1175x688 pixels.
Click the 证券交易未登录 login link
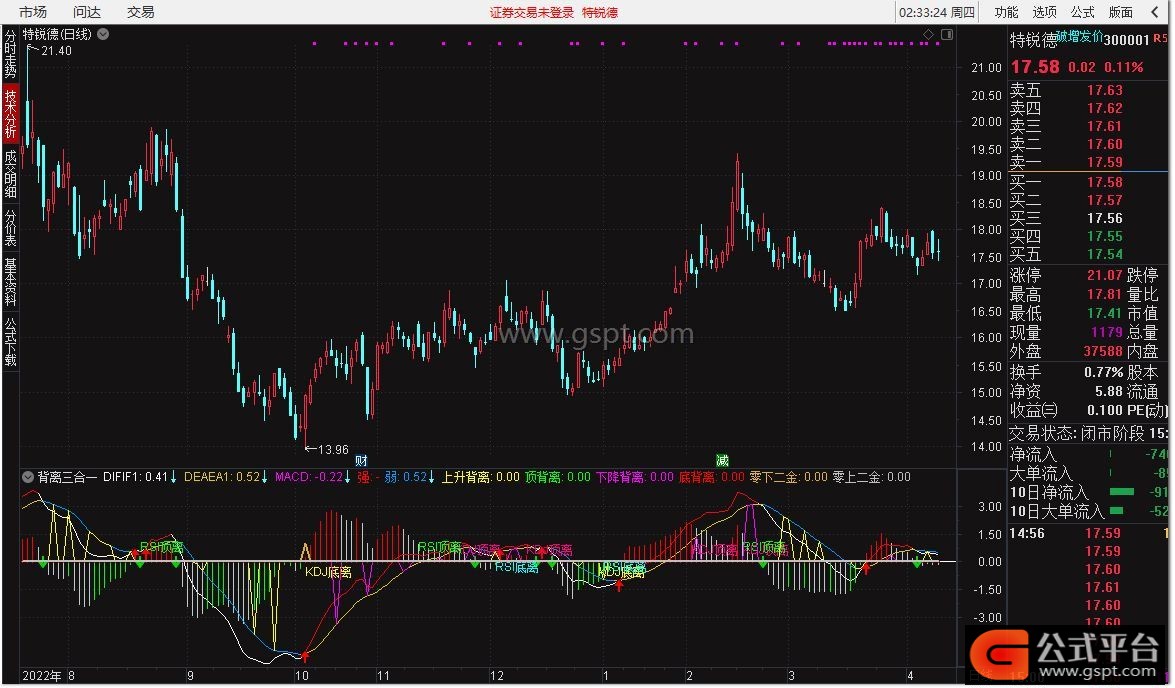(532, 12)
